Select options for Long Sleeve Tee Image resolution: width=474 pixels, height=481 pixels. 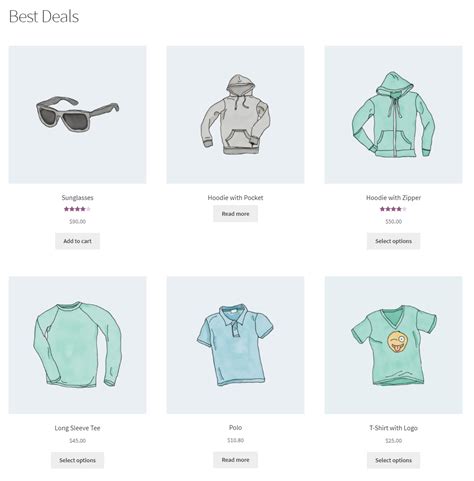coord(77,460)
